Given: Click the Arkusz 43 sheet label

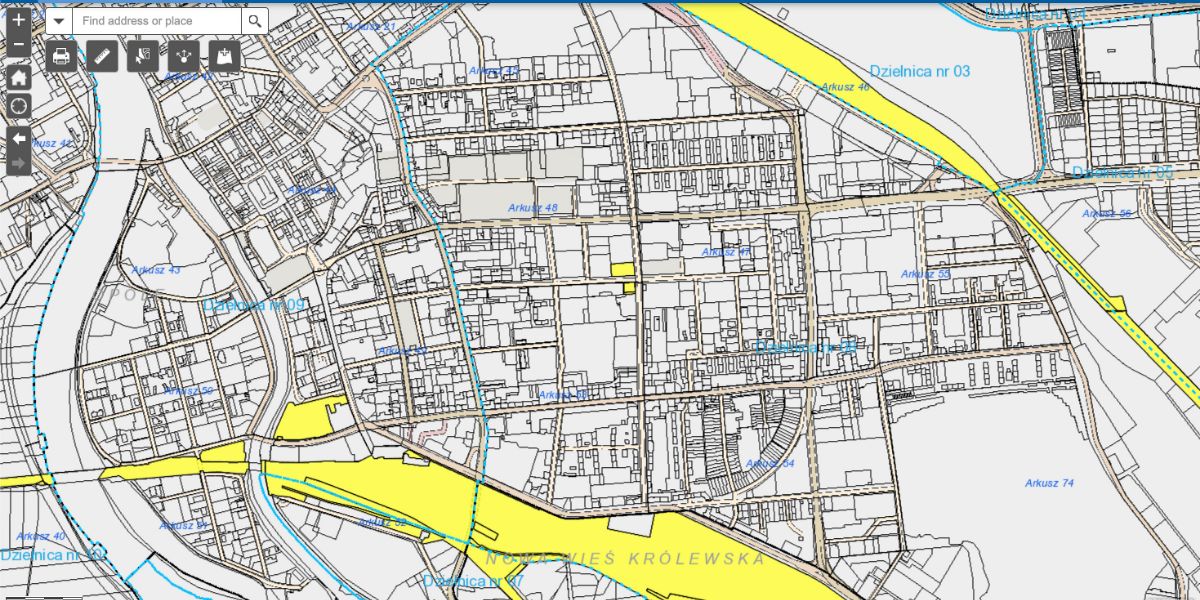Looking at the screenshot, I should [x=156, y=270].
